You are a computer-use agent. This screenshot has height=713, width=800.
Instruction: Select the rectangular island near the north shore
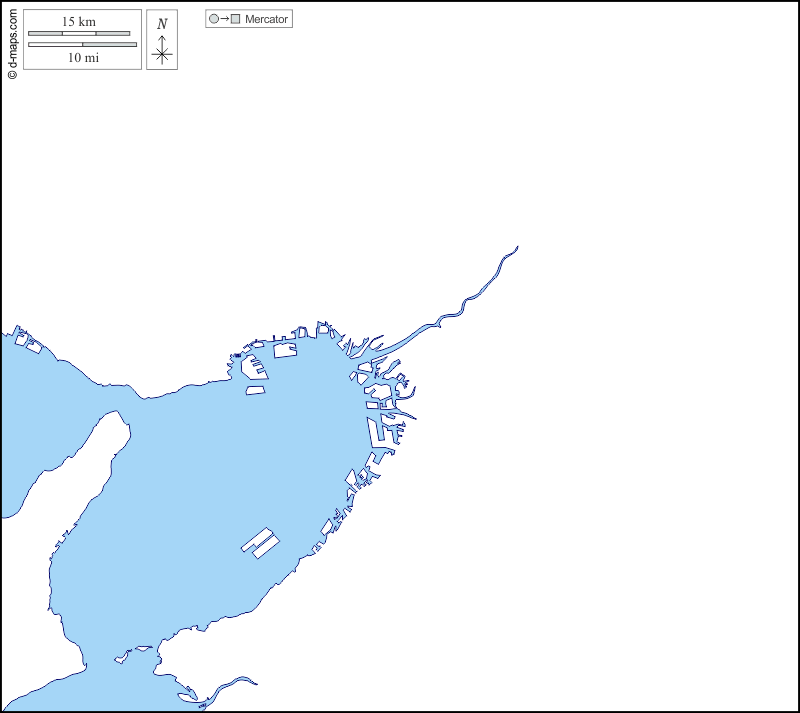pyautogui.click(x=285, y=349)
